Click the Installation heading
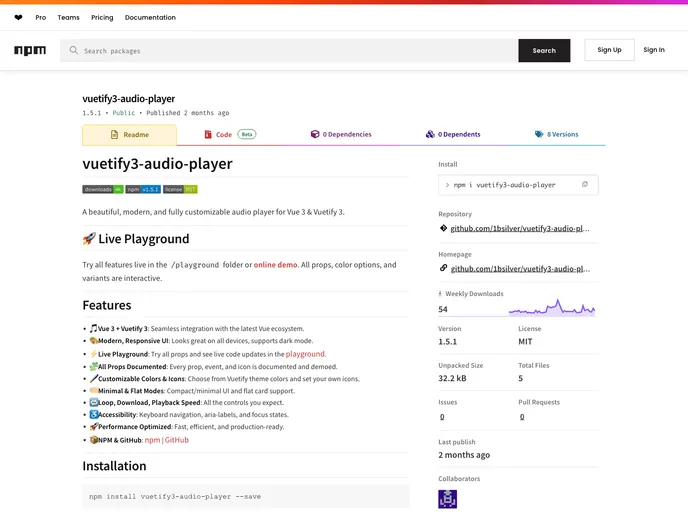688x512 pixels. click(114, 465)
